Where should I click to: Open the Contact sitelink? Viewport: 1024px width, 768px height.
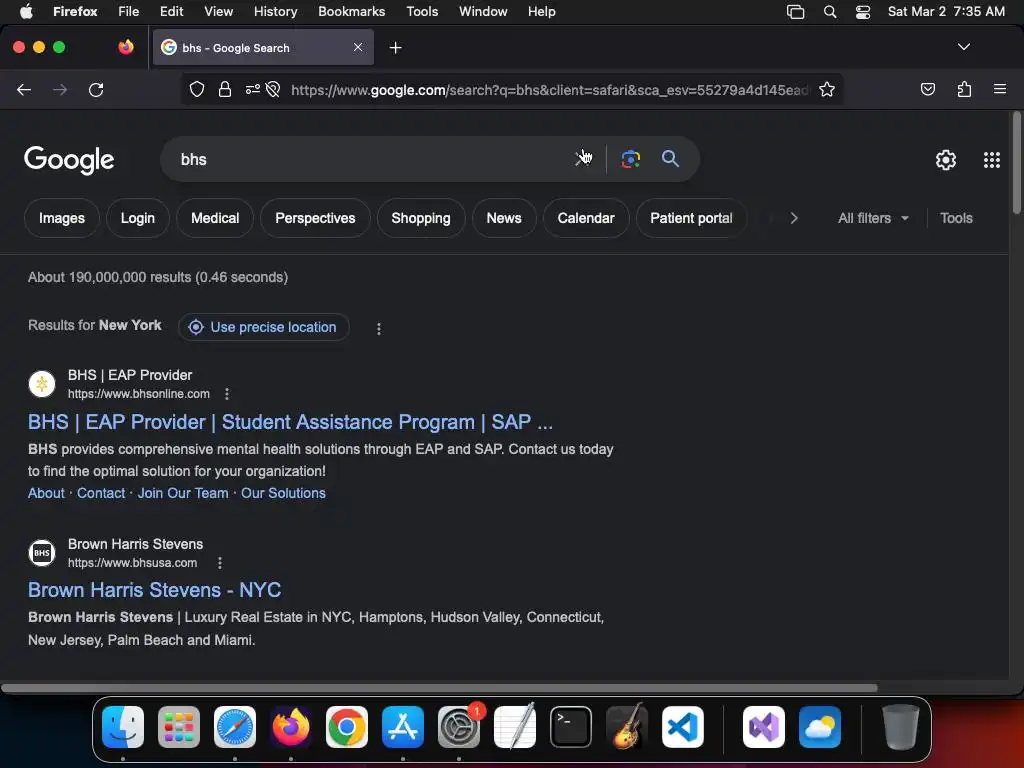101,493
